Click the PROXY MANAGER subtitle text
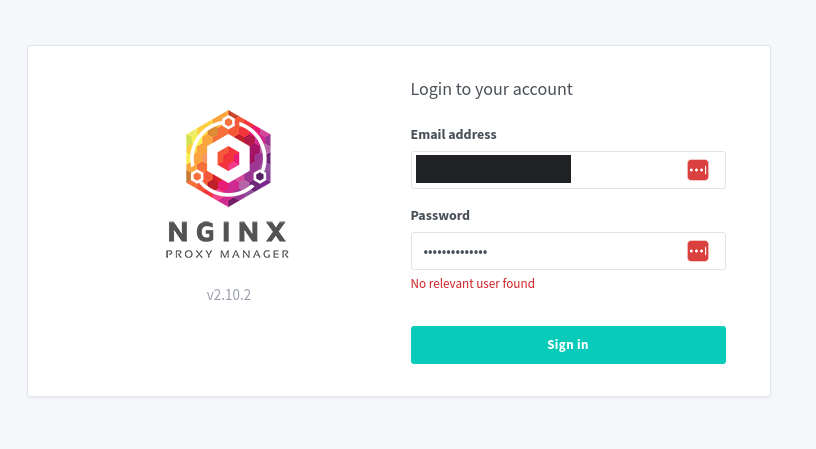The height and width of the screenshot is (449, 816). click(227, 254)
